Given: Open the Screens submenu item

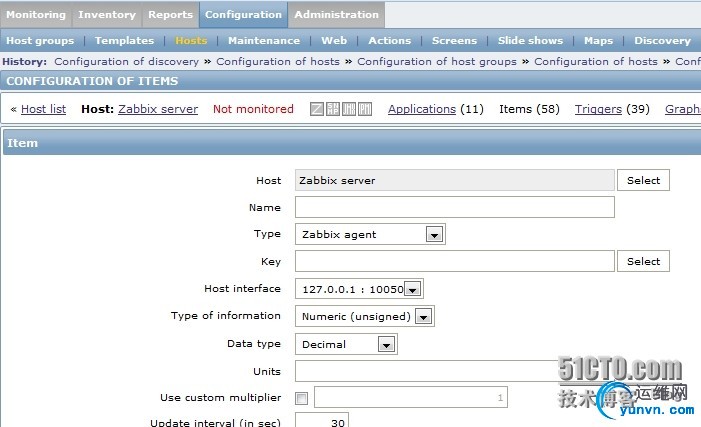Looking at the screenshot, I should pos(454,41).
